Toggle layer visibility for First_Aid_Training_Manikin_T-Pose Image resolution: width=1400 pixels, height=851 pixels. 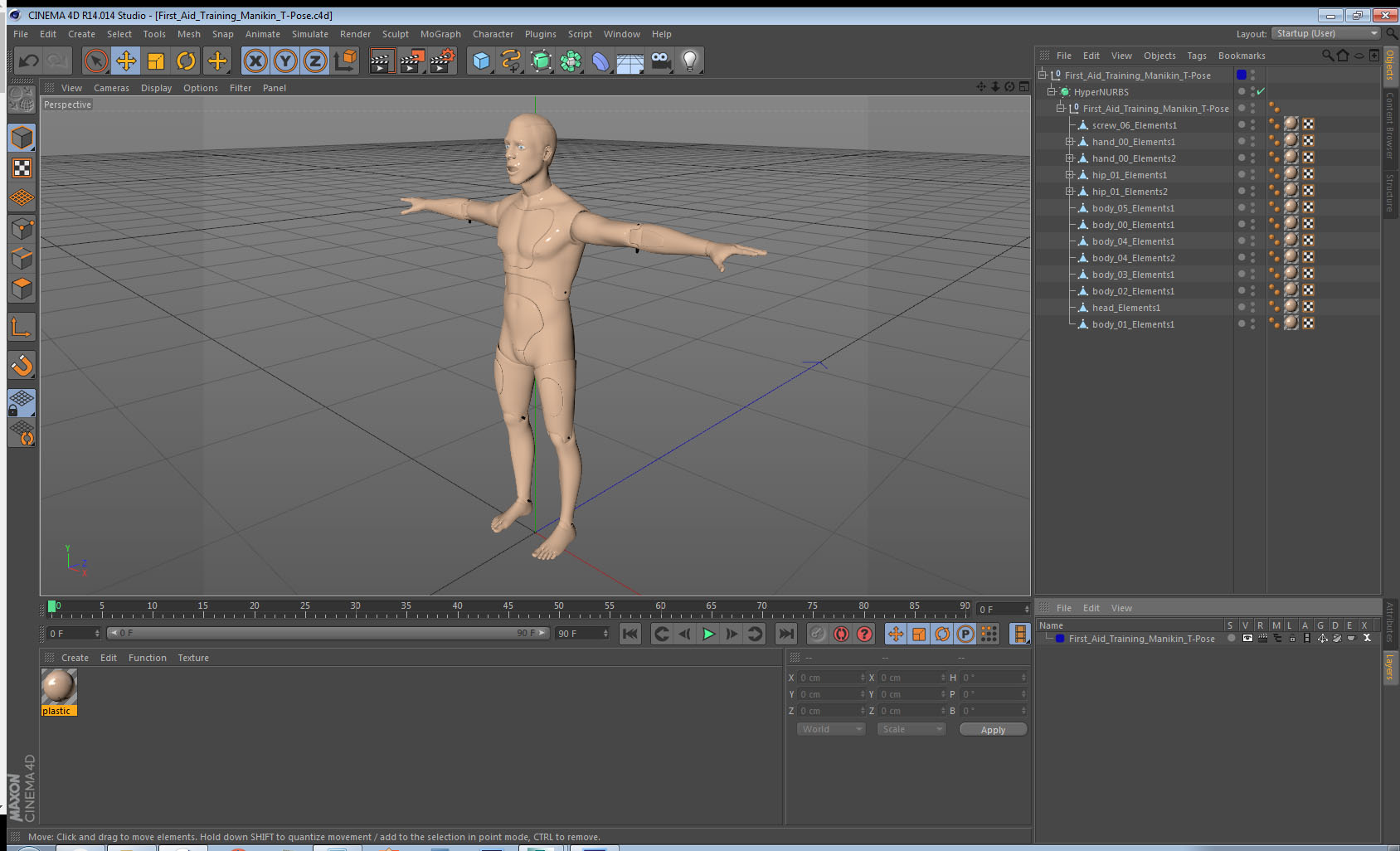(x=1247, y=638)
